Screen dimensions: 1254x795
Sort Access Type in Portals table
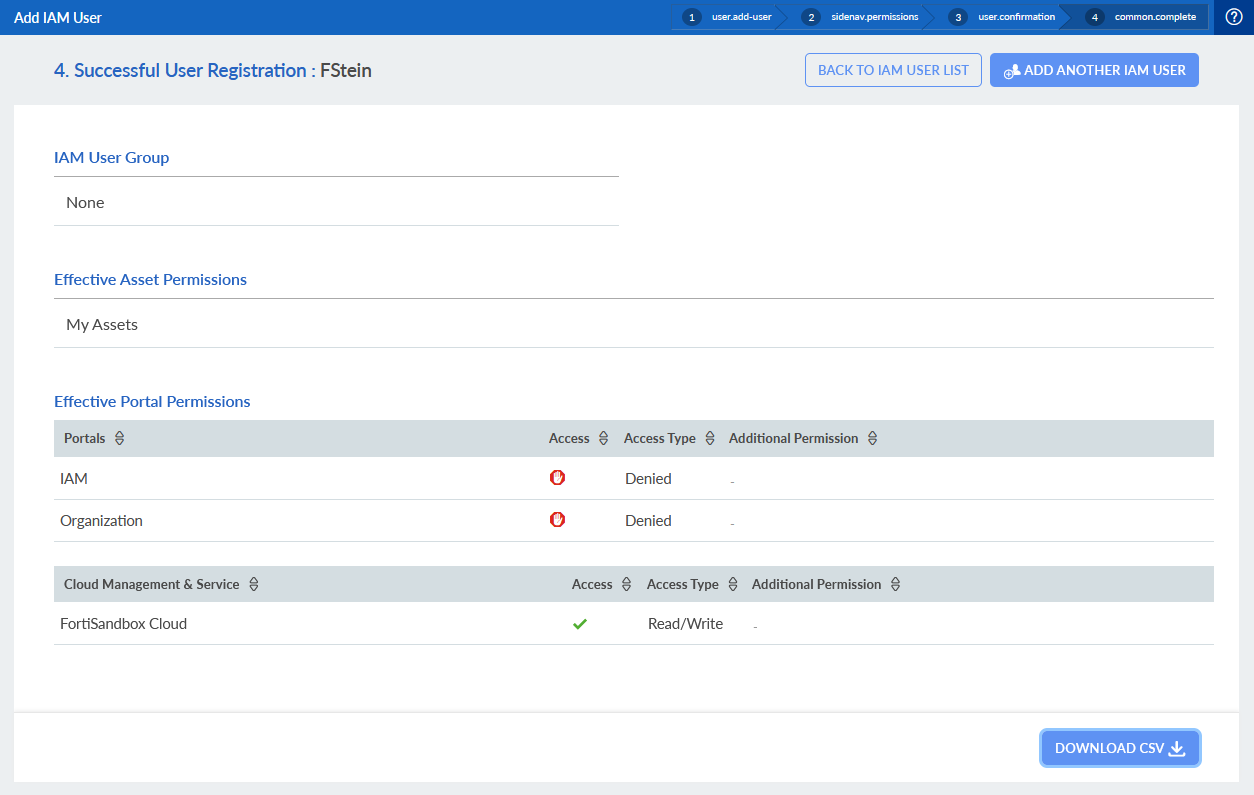point(710,438)
